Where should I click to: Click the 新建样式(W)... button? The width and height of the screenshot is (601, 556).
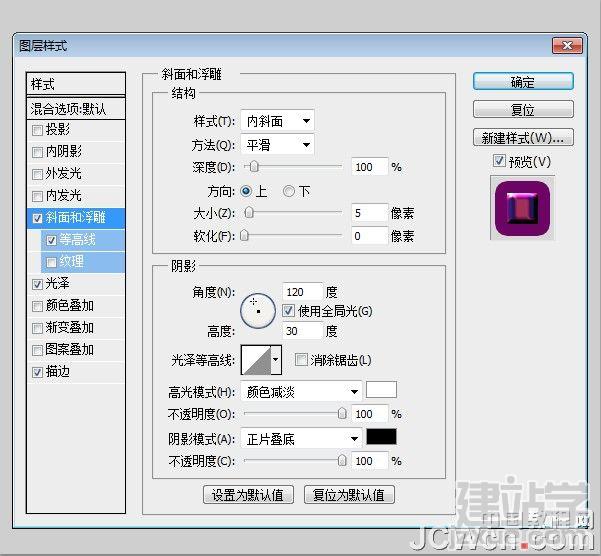pyautogui.click(x=523, y=137)
